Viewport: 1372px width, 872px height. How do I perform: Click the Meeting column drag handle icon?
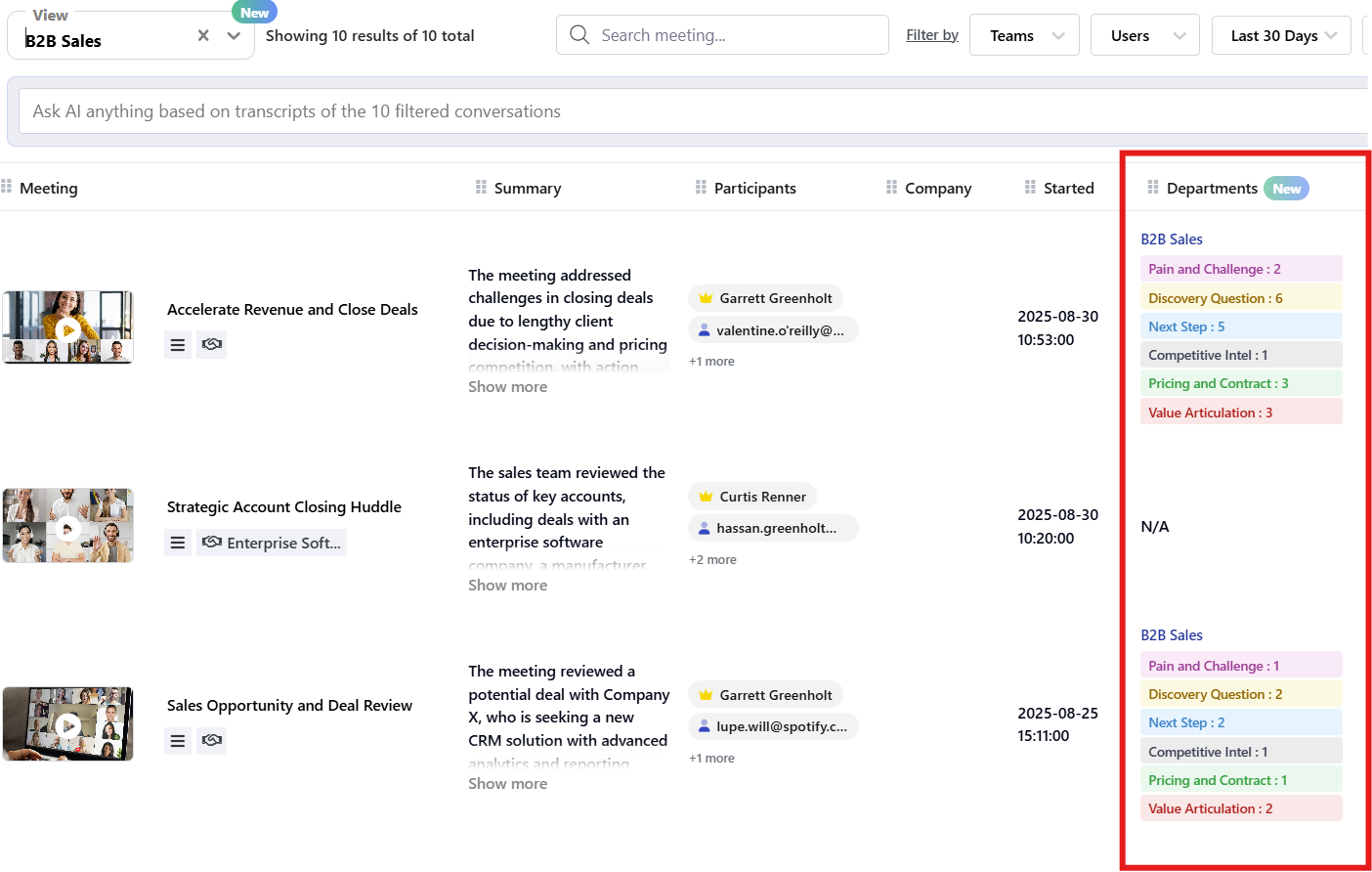coord(7,187)
